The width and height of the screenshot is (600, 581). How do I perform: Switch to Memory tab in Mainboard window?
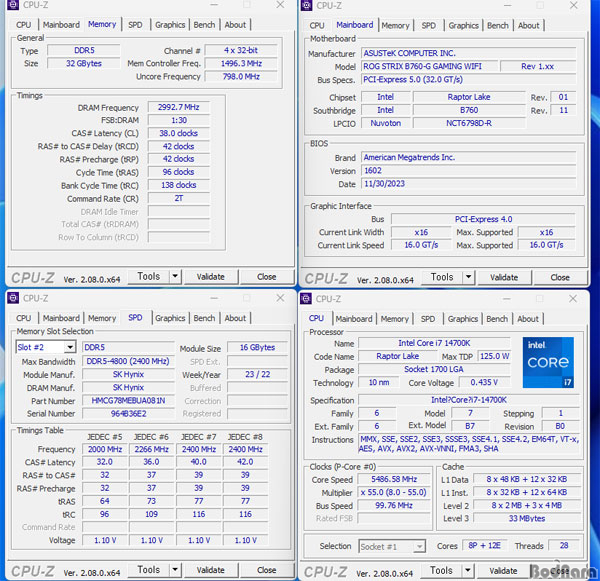click(395, 26)
